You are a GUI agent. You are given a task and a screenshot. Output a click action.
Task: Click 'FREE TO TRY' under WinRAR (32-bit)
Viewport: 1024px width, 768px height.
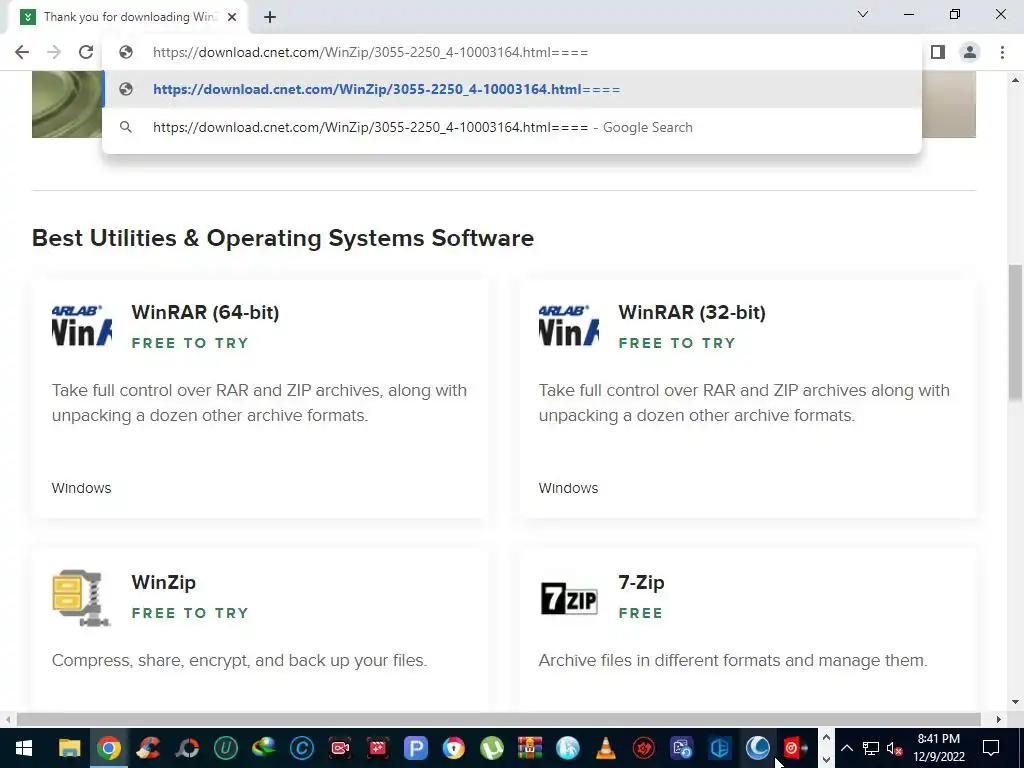click(677, 343)
